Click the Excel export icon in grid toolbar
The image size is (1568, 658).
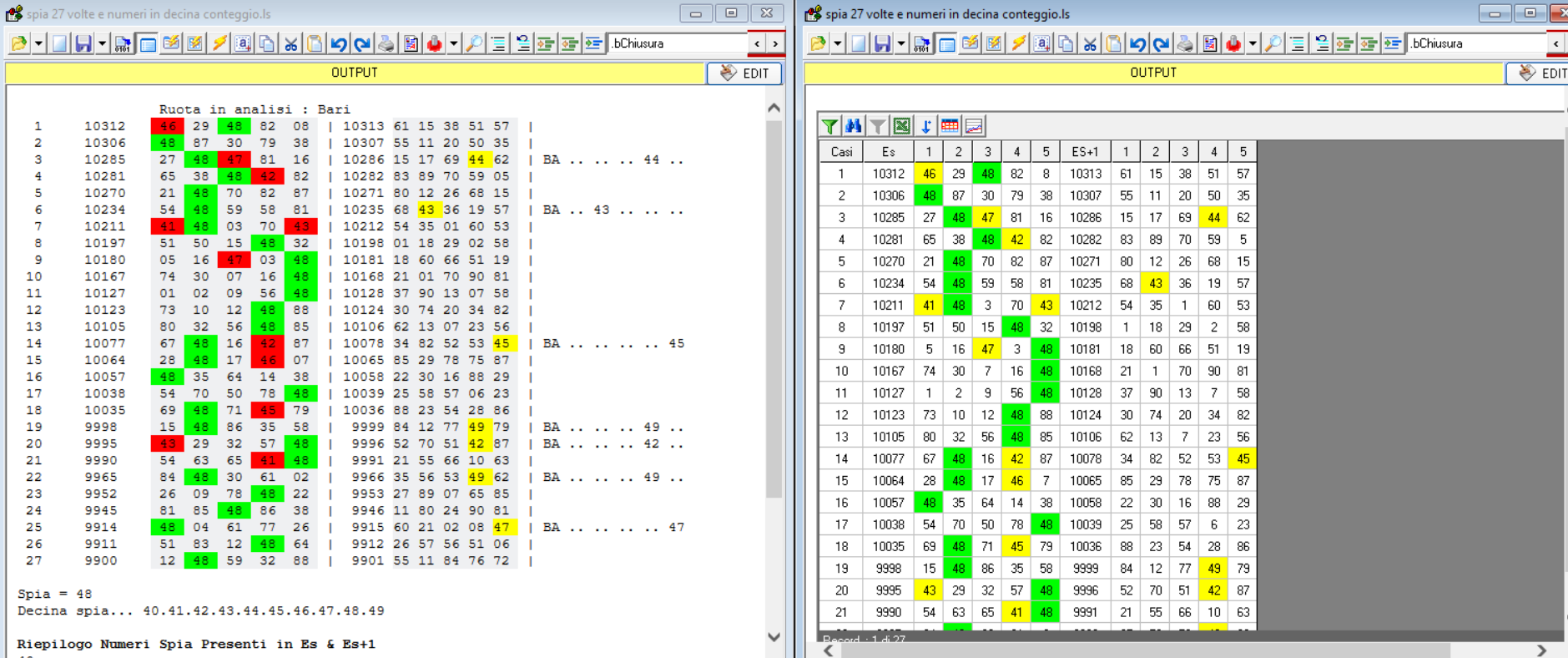902,126
